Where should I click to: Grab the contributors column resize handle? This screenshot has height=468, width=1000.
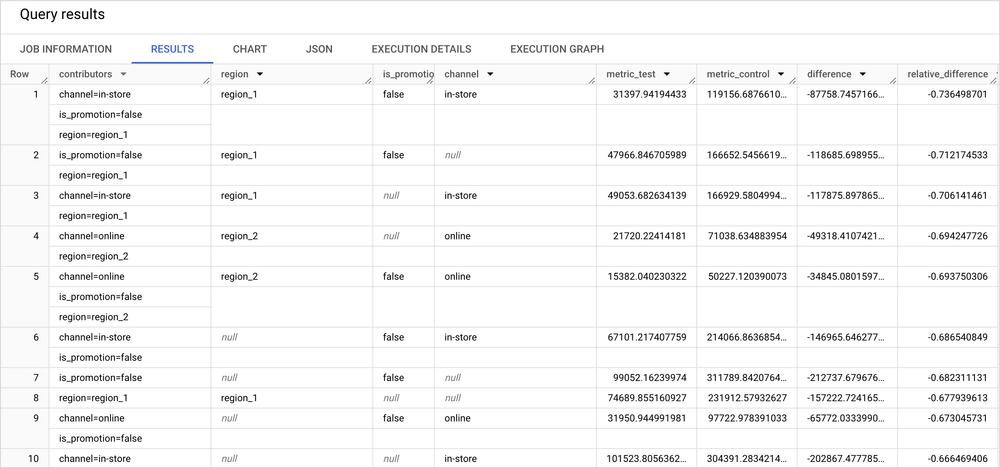(207, 80)
